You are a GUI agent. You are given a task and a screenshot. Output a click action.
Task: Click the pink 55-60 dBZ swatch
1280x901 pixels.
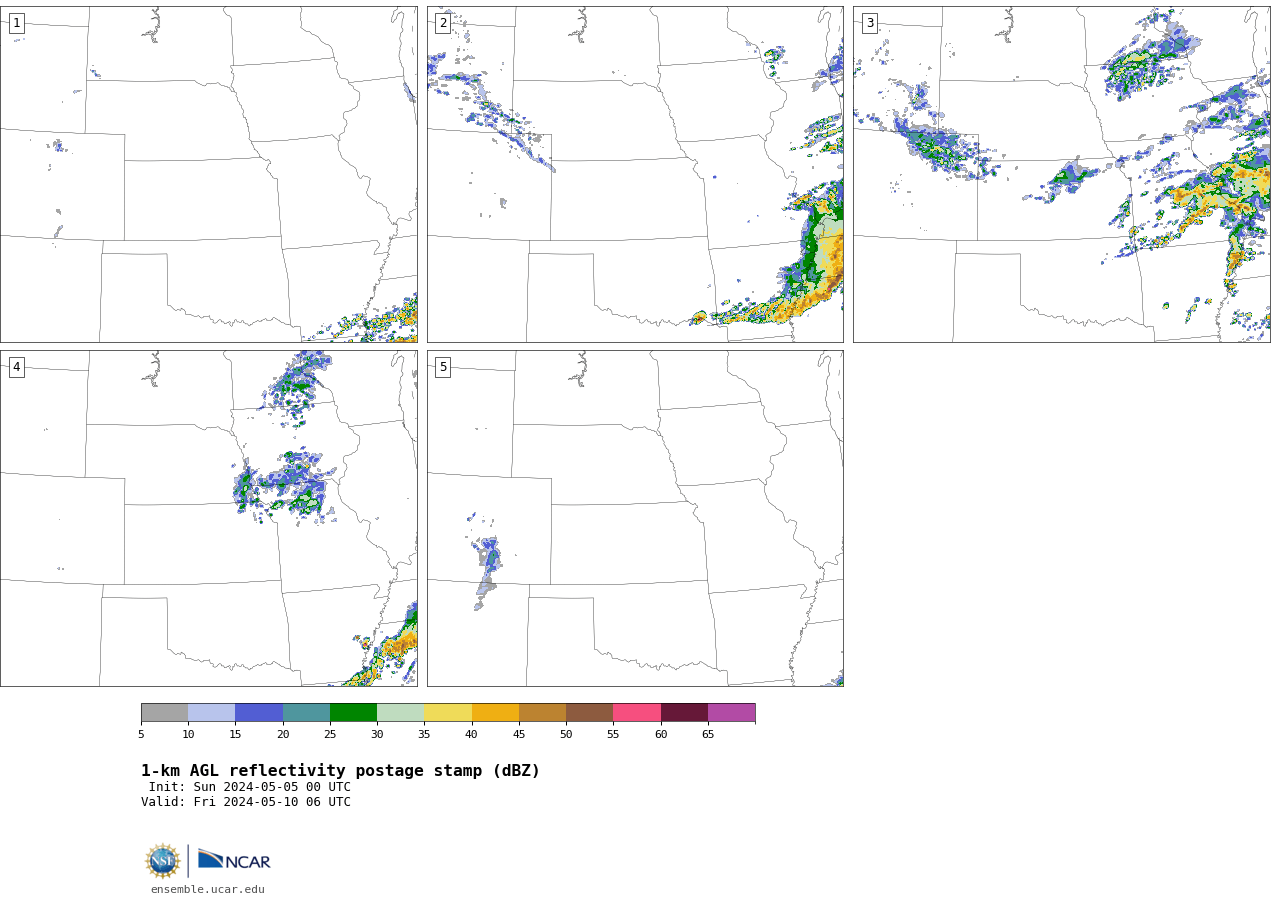637,712
